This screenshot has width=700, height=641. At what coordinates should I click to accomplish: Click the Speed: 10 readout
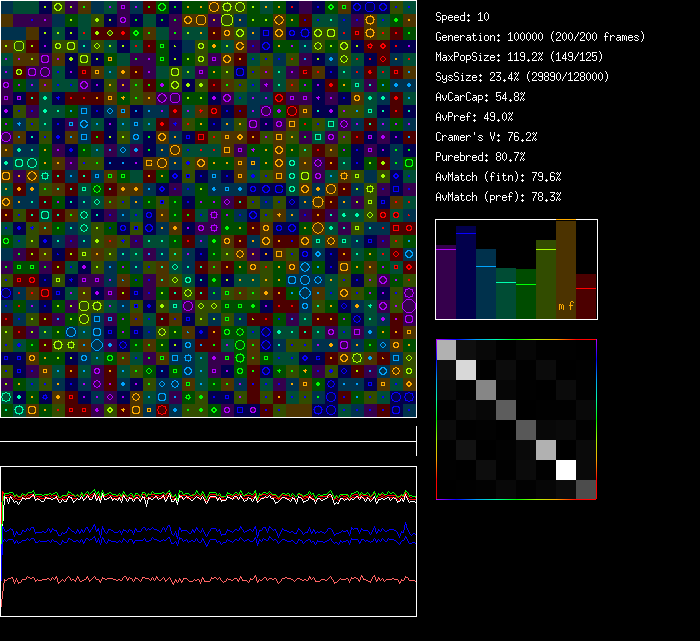click(462, 17)
